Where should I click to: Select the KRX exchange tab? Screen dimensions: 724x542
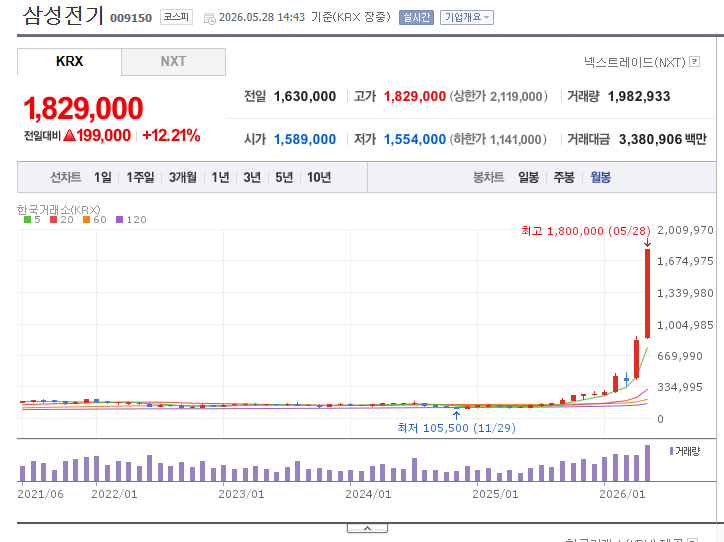coord(69,61)
